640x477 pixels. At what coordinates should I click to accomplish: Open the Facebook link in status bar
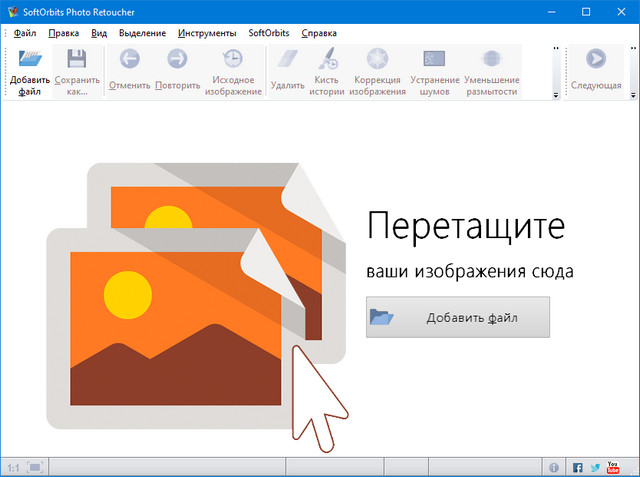coord(577,467)
